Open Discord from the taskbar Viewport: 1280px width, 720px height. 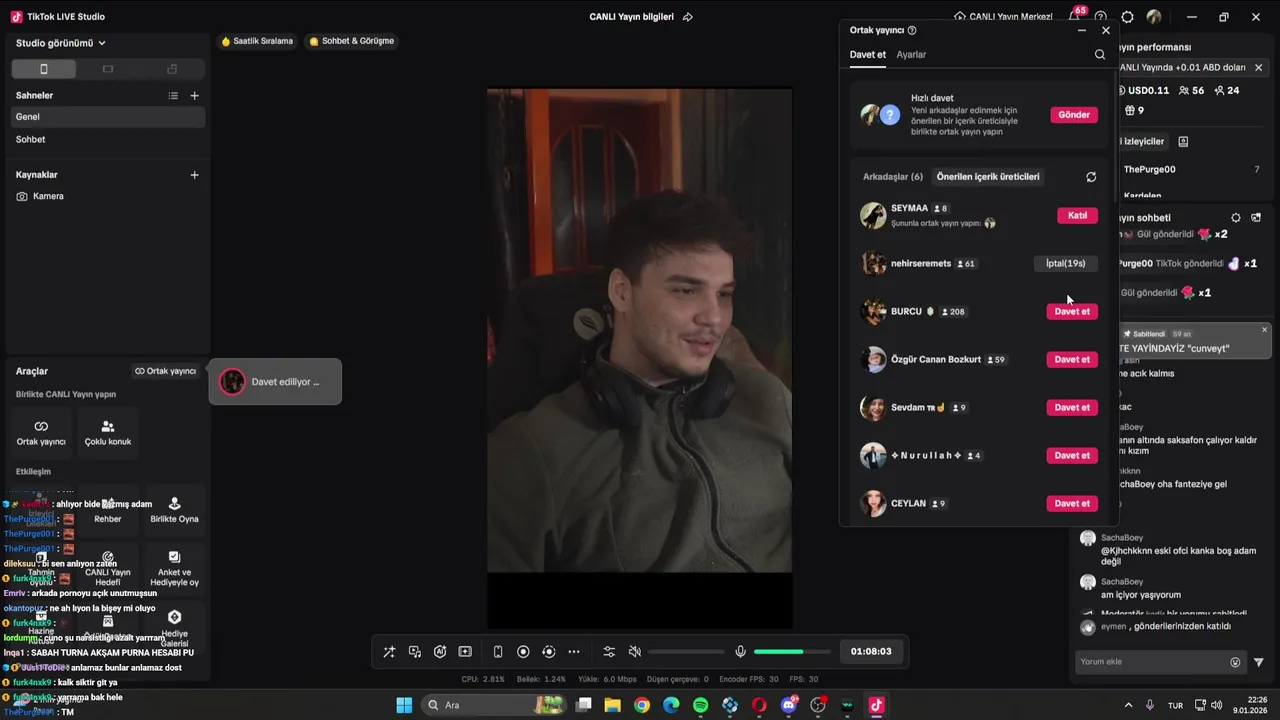[789, 706]
